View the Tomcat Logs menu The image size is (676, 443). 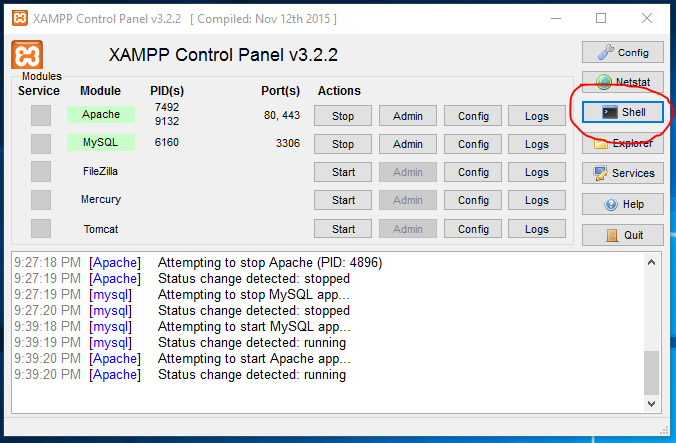pyautogui.click(x=537, y=229)
